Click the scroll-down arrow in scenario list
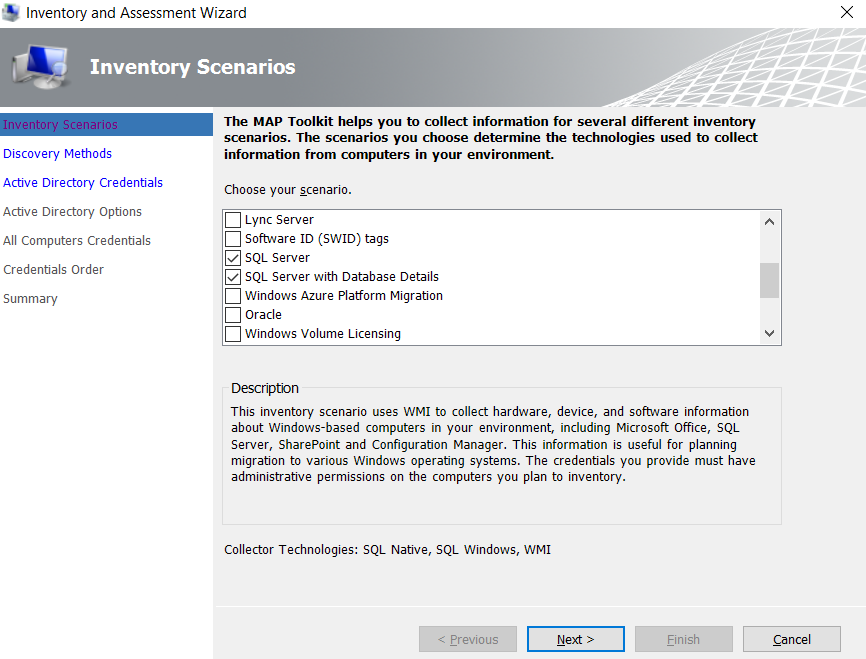866x659 pixels. [768, 333]
